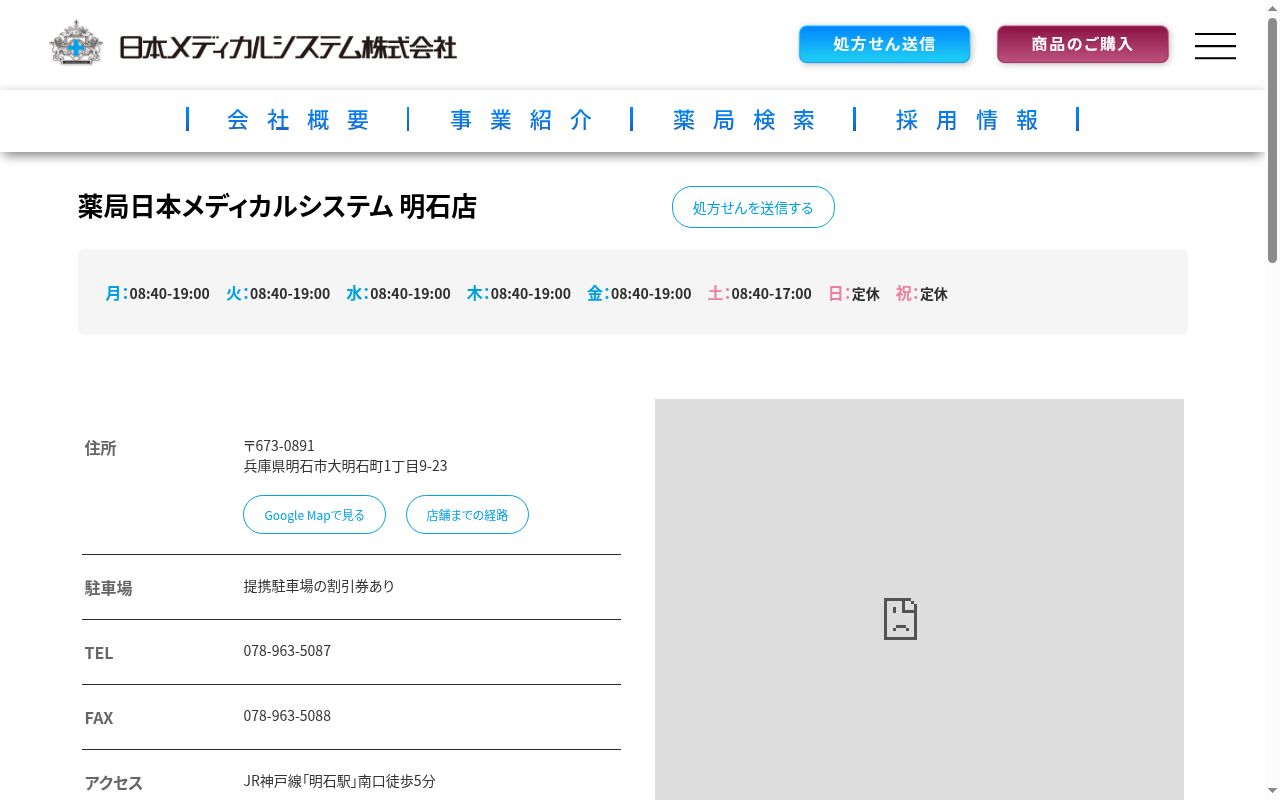Click the 処方せんを送信する button

[x=753, y=207]
